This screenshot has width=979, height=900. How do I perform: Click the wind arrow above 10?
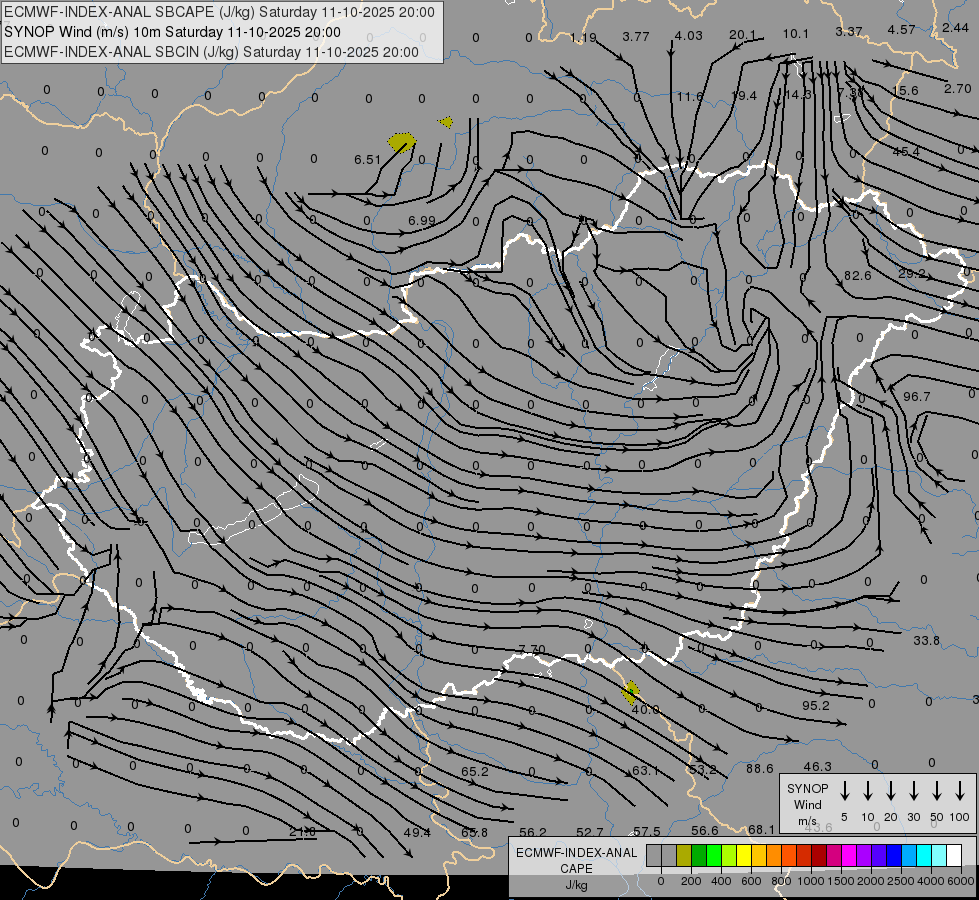coord(868,790)
